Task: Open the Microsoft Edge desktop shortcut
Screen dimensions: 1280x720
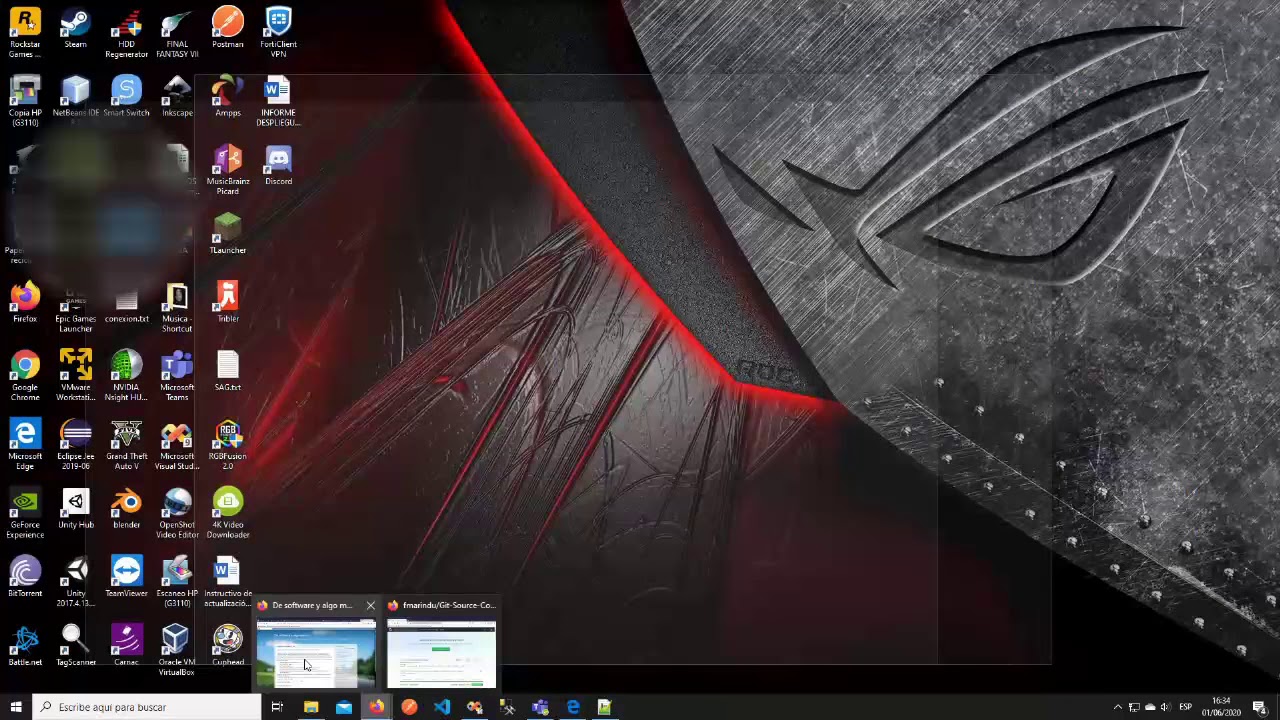Action: (25, 444)
